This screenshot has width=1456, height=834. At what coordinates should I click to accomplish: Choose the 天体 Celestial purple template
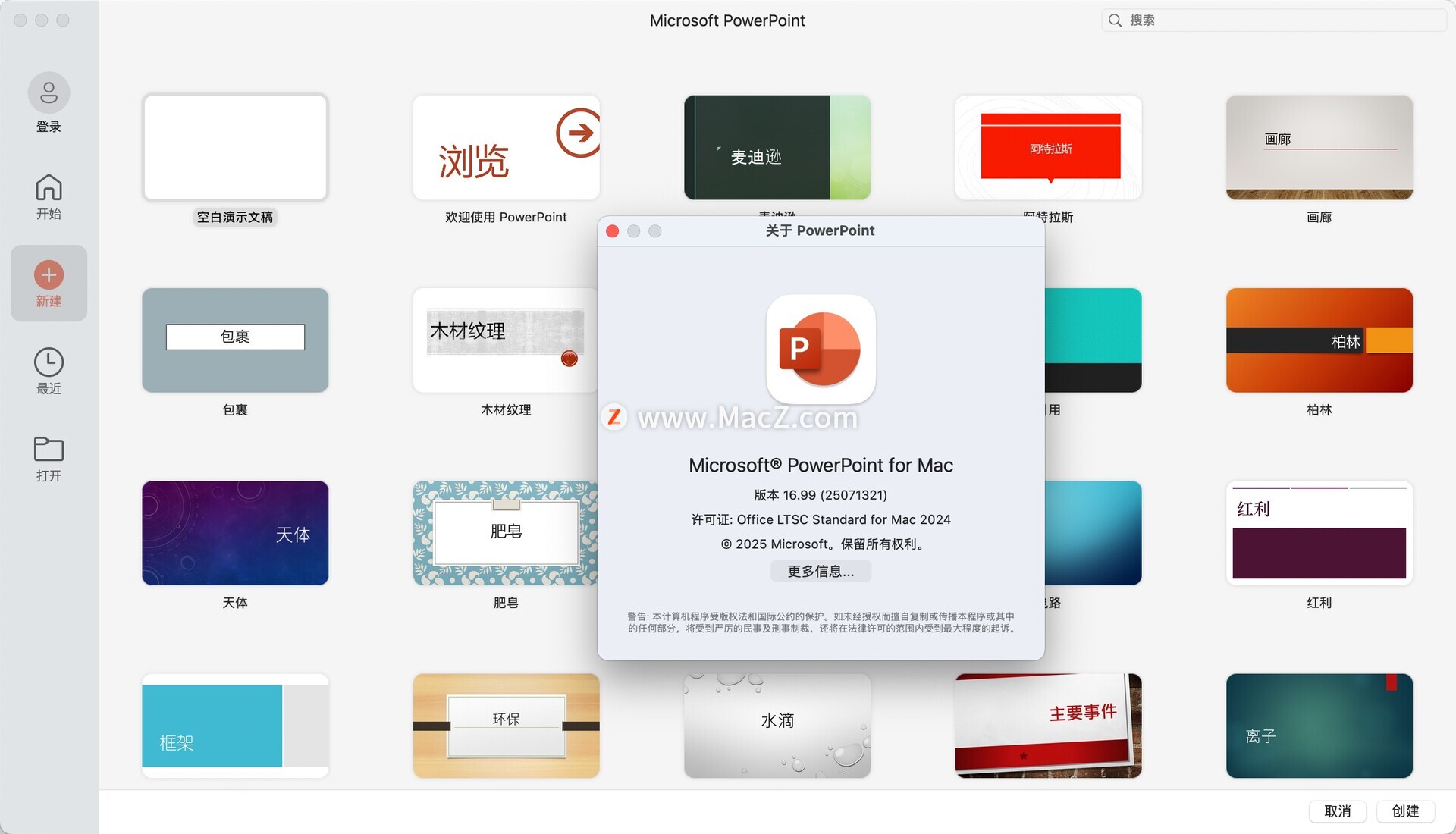[235, 533]
